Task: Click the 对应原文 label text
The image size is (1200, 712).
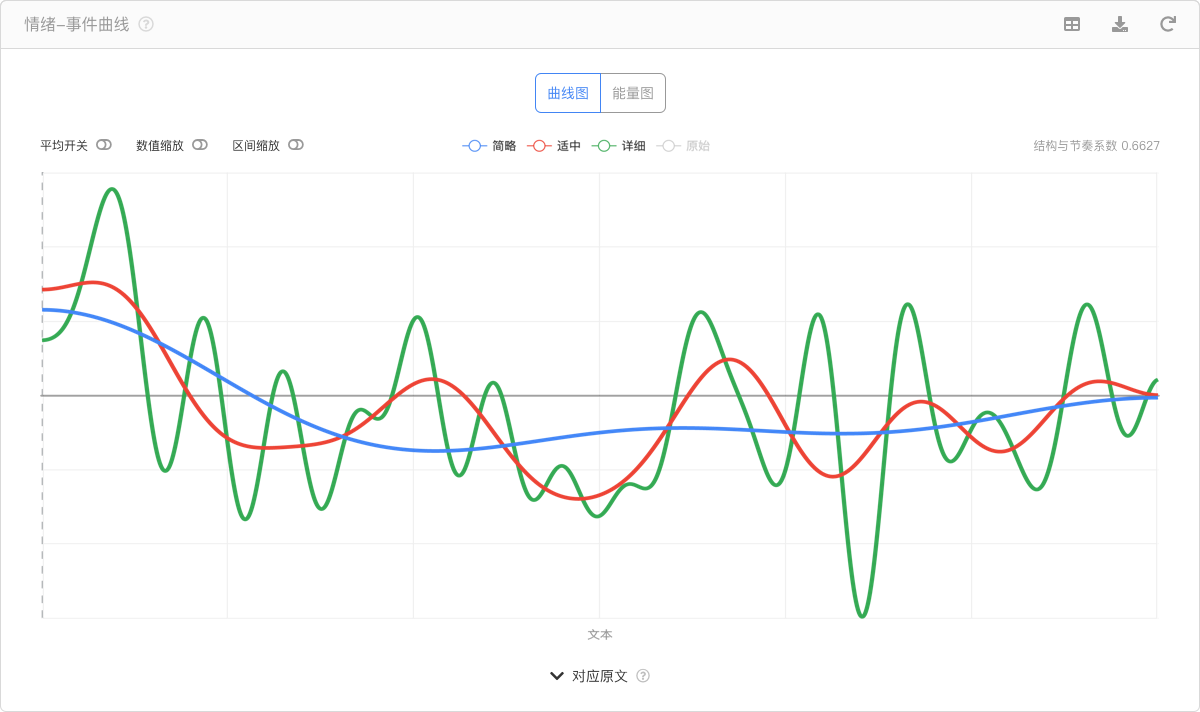Action: click(600, 676)
